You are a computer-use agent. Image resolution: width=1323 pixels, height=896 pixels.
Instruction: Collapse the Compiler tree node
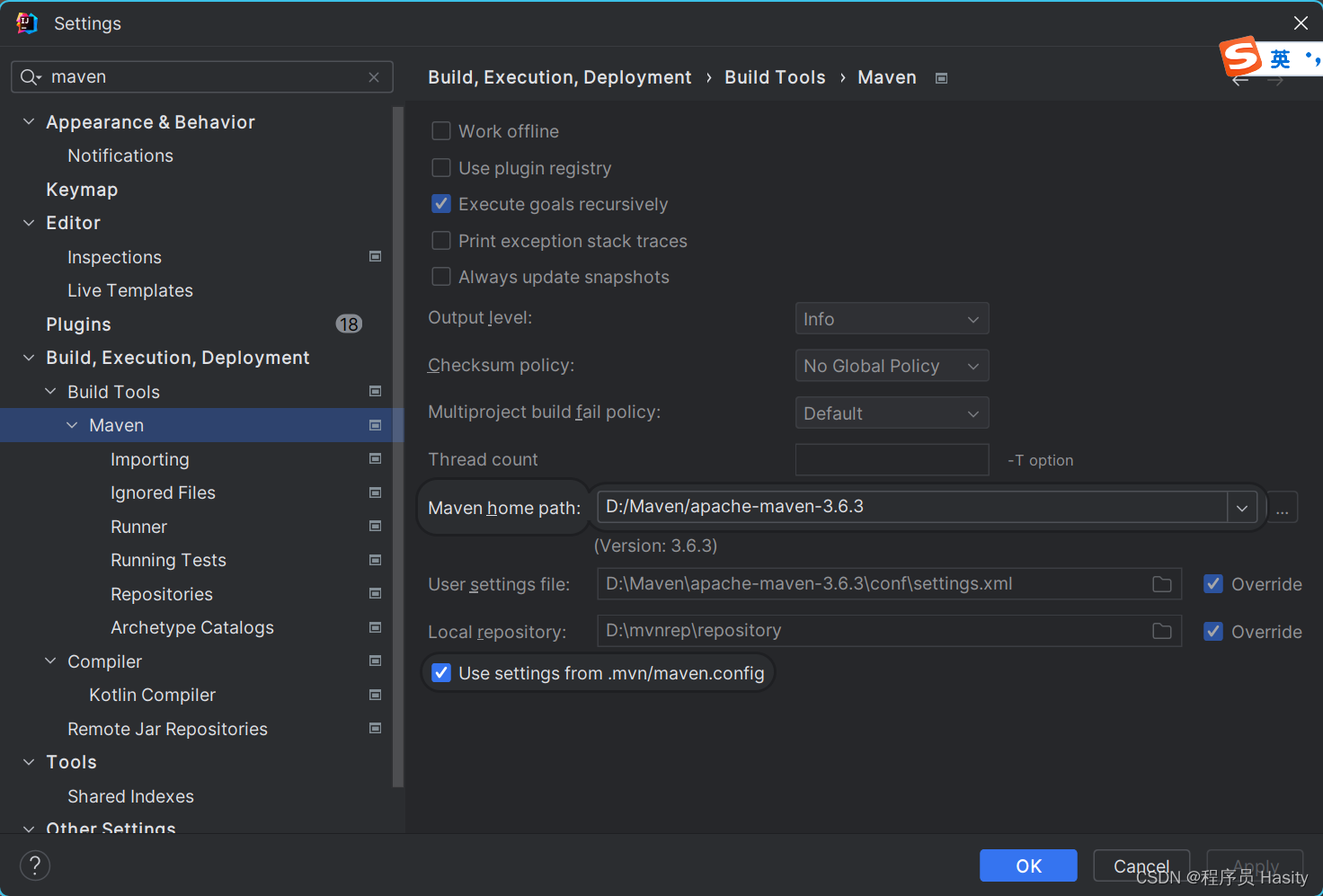point(50,661)
